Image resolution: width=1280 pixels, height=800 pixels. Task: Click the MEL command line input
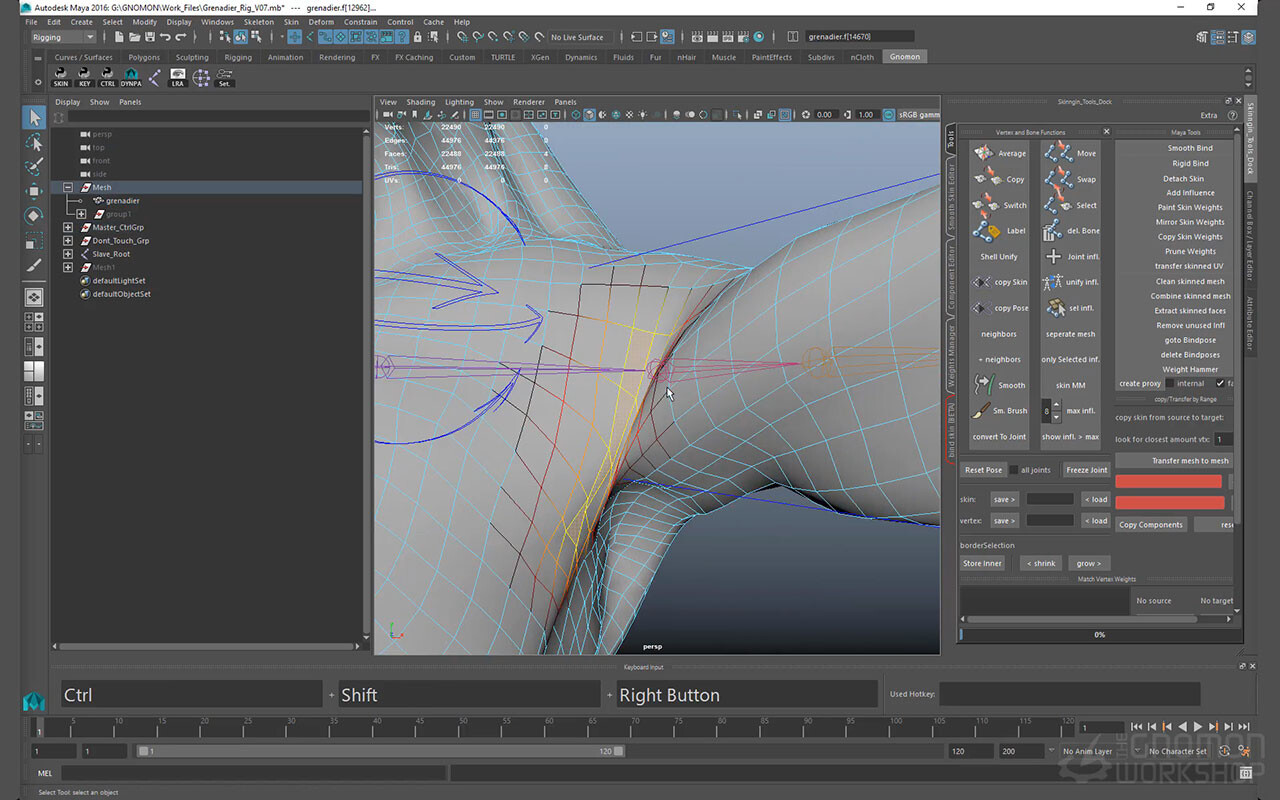tap(253, 773)
